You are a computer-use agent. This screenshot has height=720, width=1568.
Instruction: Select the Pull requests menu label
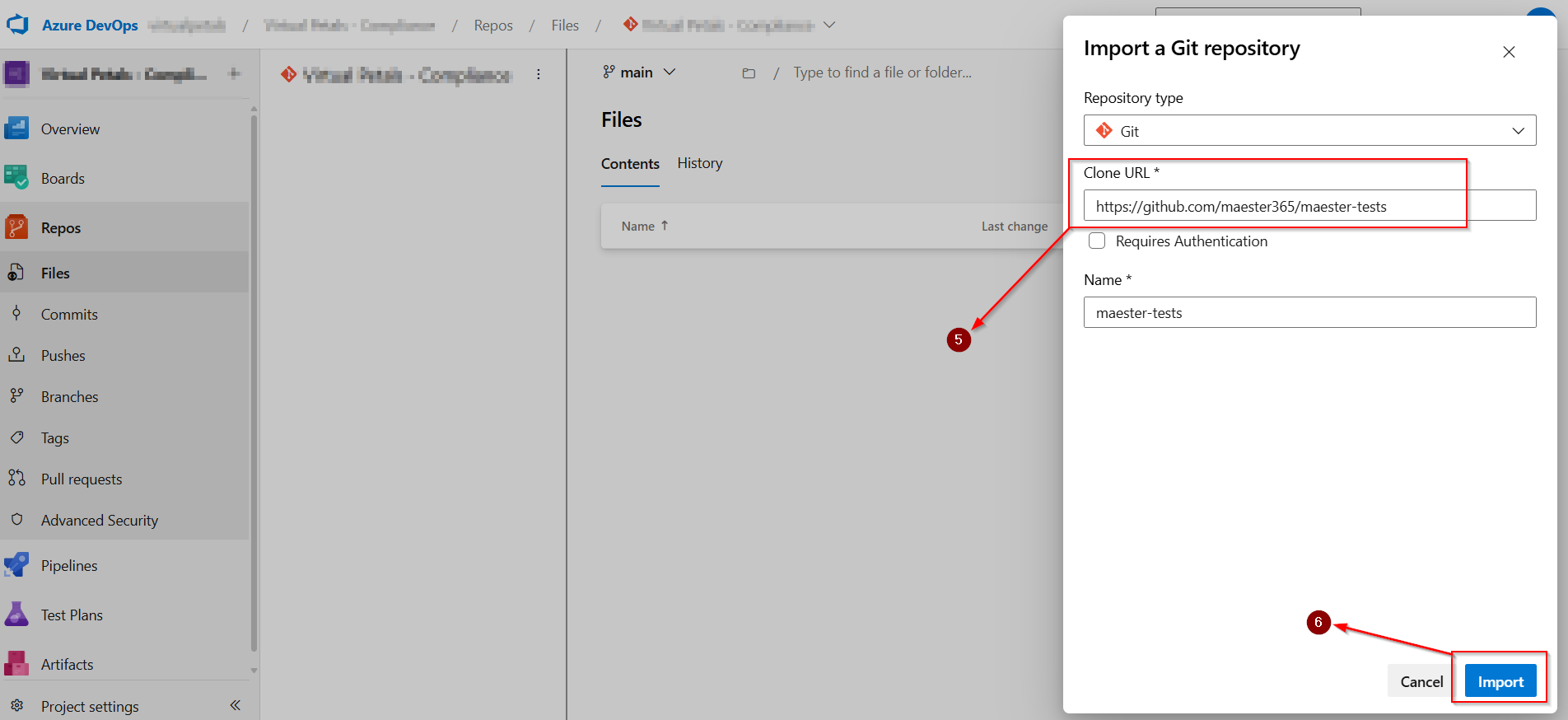(82, 479)
